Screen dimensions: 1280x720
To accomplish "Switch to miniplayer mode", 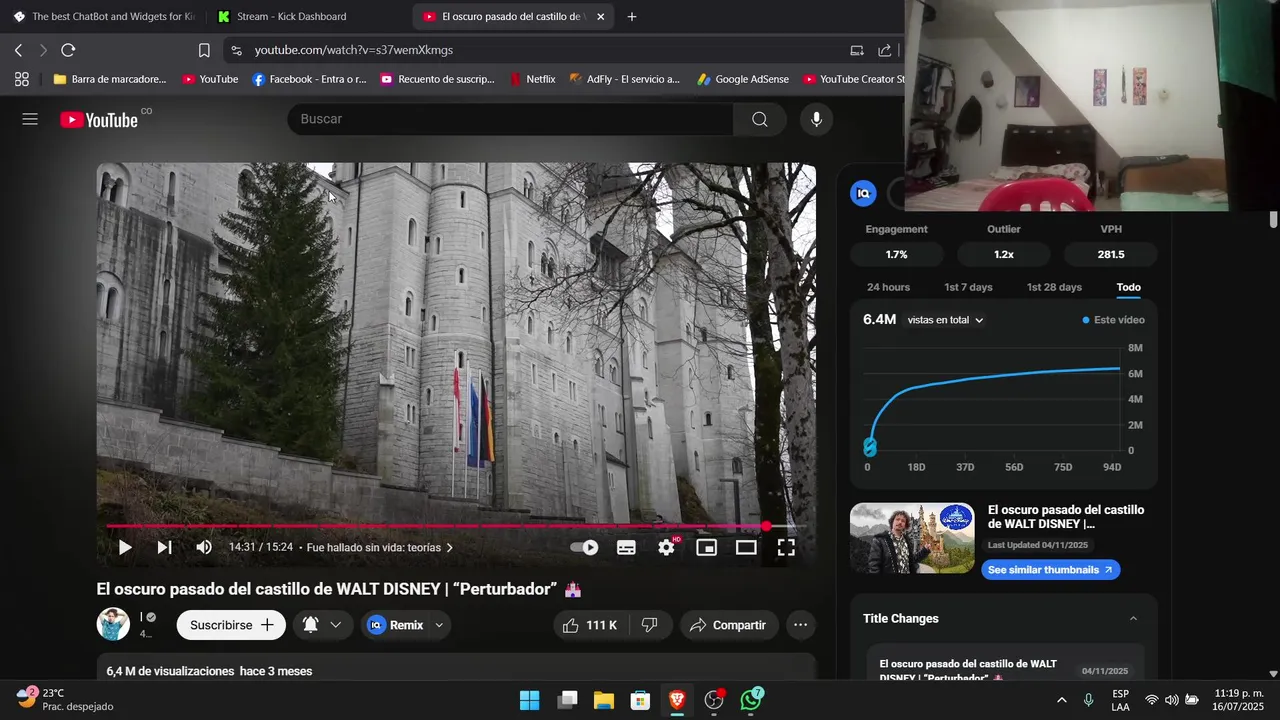I will (x=707, y=547).
